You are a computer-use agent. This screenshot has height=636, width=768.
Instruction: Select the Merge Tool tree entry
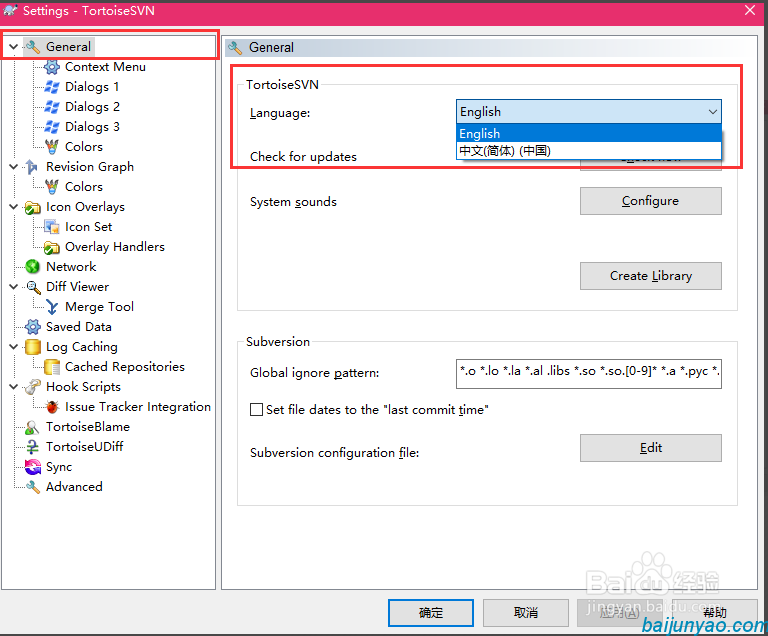tap(99, 307)
